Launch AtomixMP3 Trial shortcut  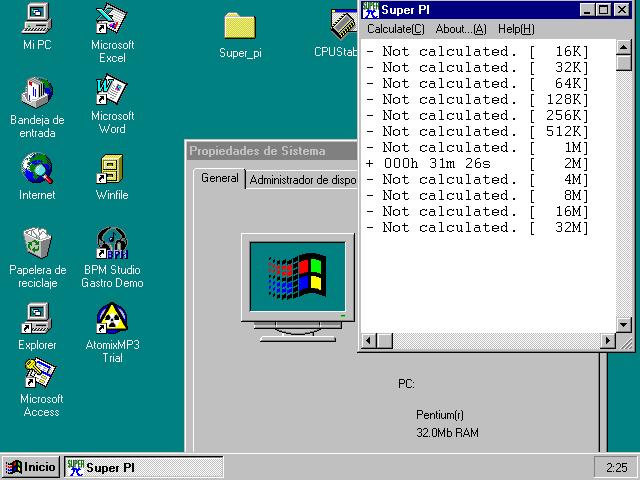point(112,332)
